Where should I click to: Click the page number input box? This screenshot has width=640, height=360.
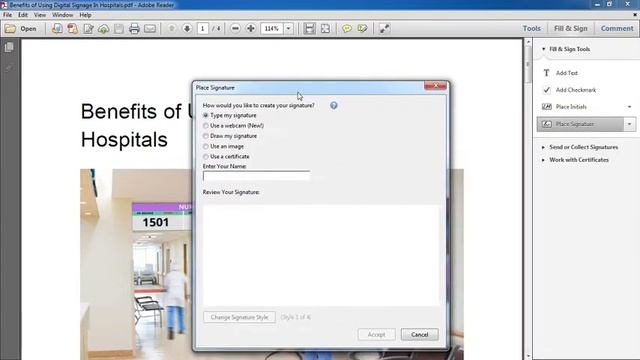click(202, 29)
